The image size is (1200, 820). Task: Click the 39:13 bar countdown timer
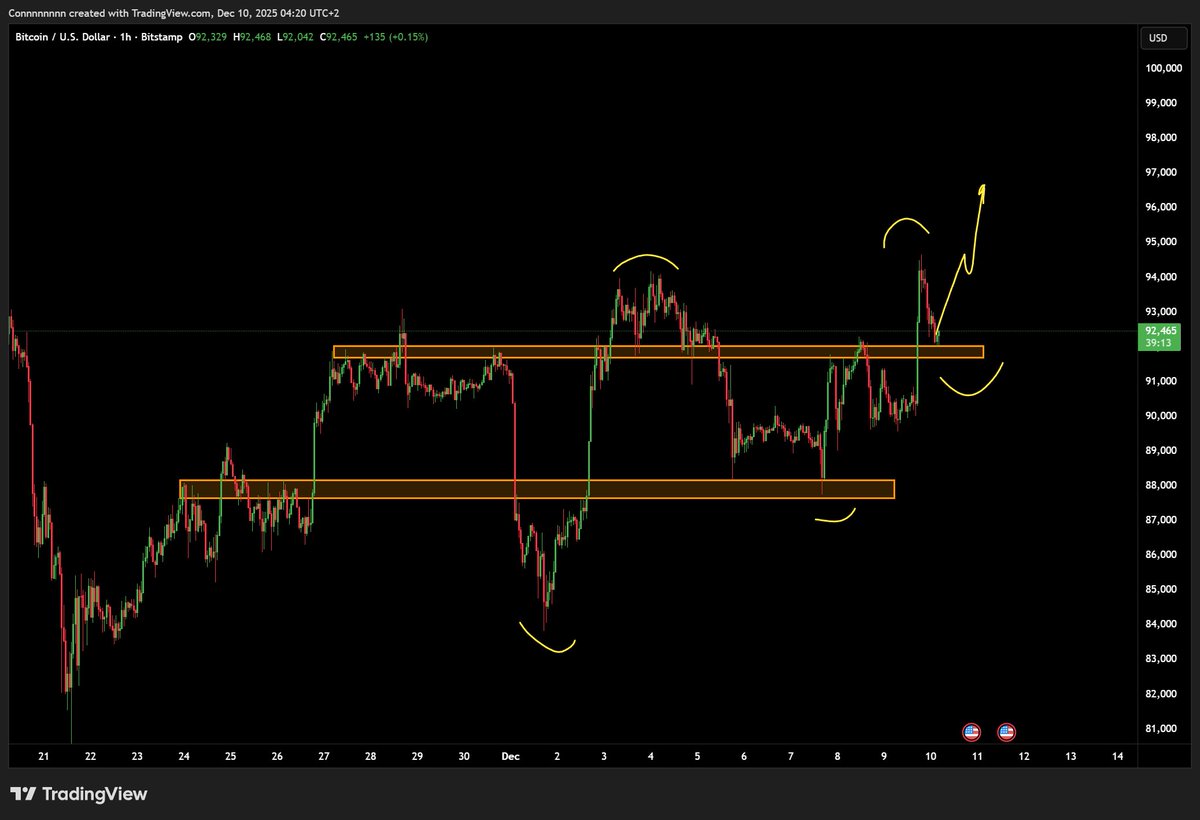pyautogui.click(x=1159, y=344)
